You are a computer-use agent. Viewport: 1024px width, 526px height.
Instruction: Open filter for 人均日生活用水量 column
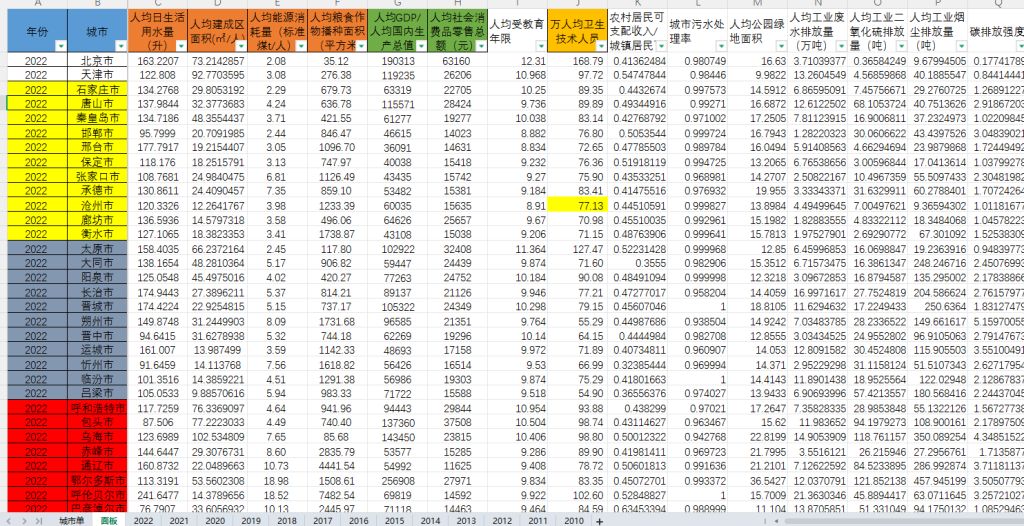pos(182,46)
